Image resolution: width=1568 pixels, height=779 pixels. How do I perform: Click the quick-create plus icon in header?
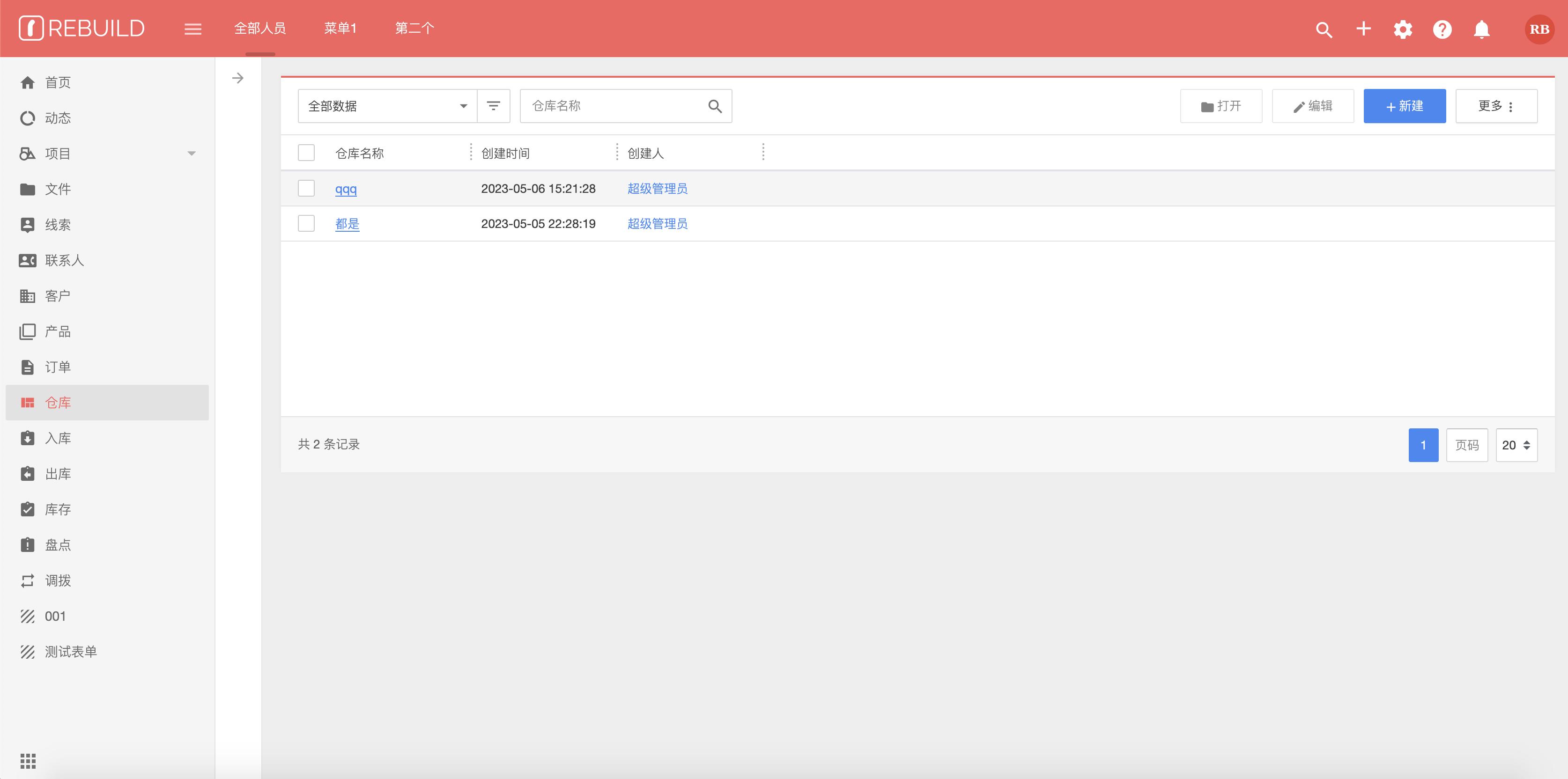pos(1363,29)
